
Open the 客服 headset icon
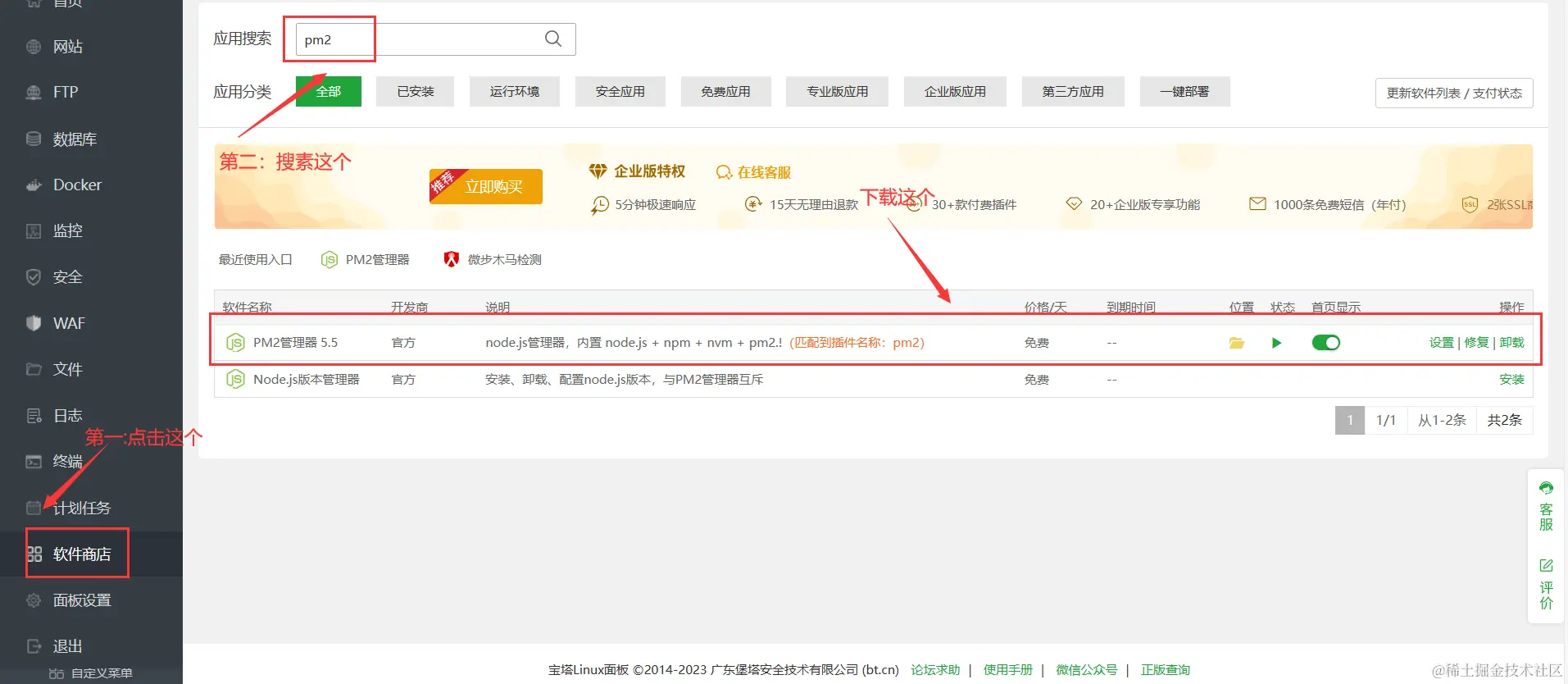coord(1546,489)
